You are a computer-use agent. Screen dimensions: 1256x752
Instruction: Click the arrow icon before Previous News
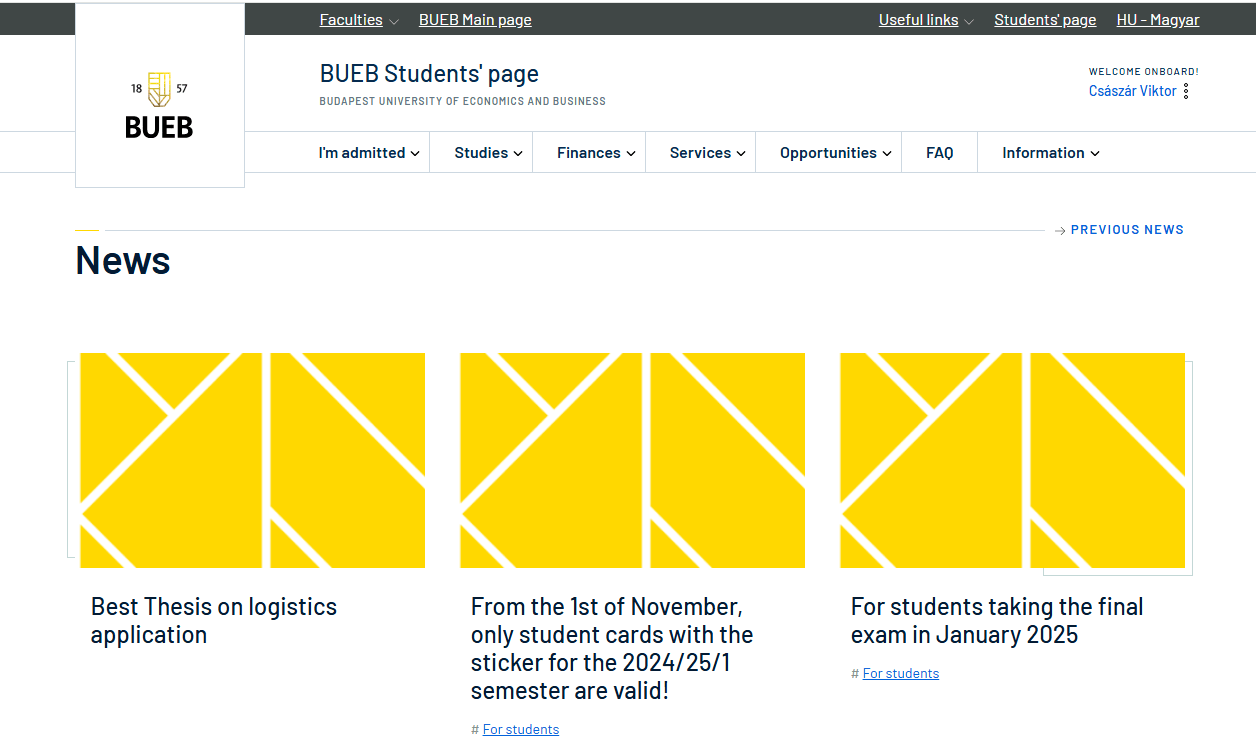tap(1060, 231)
